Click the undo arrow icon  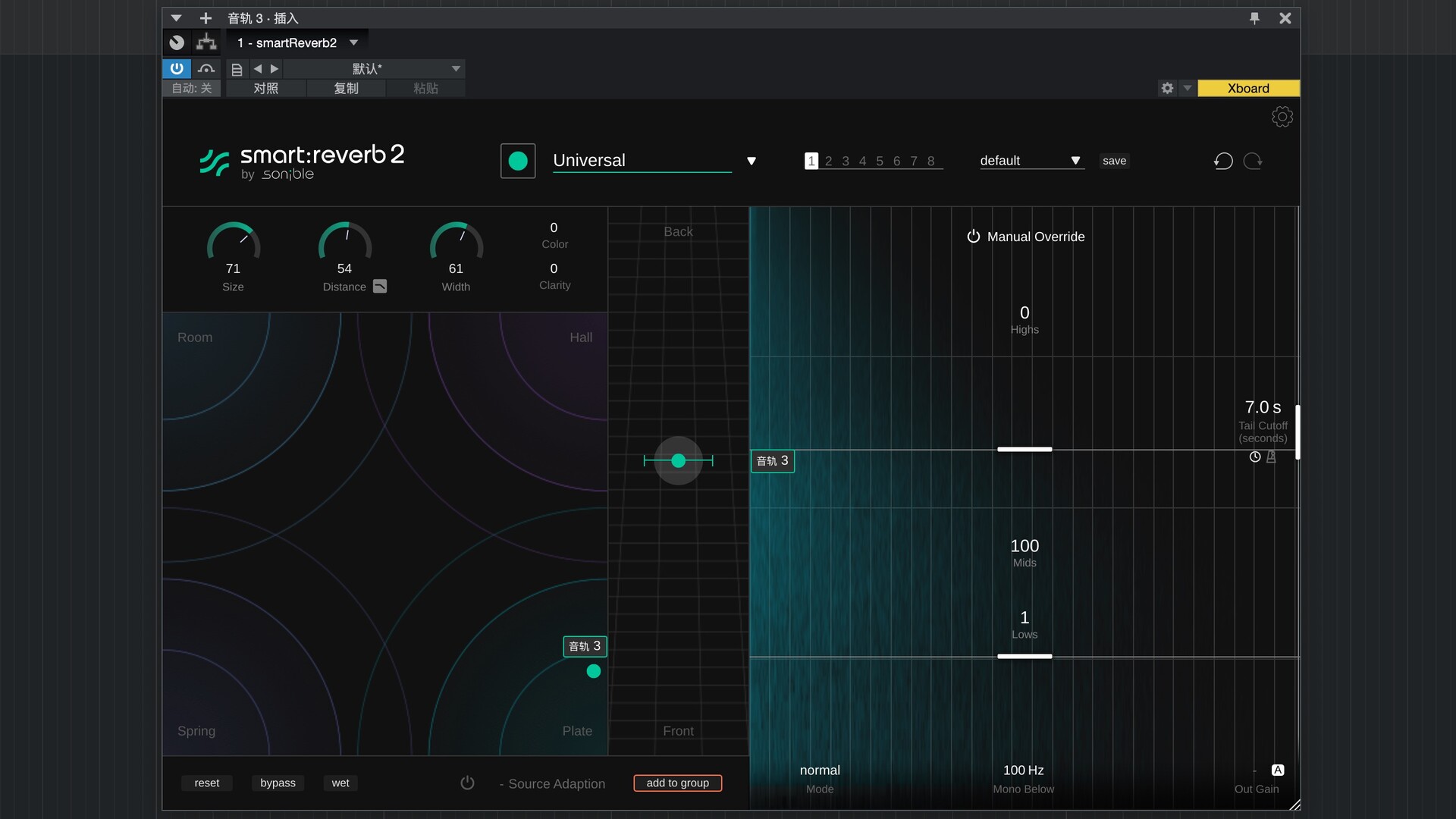(1223, 161)
